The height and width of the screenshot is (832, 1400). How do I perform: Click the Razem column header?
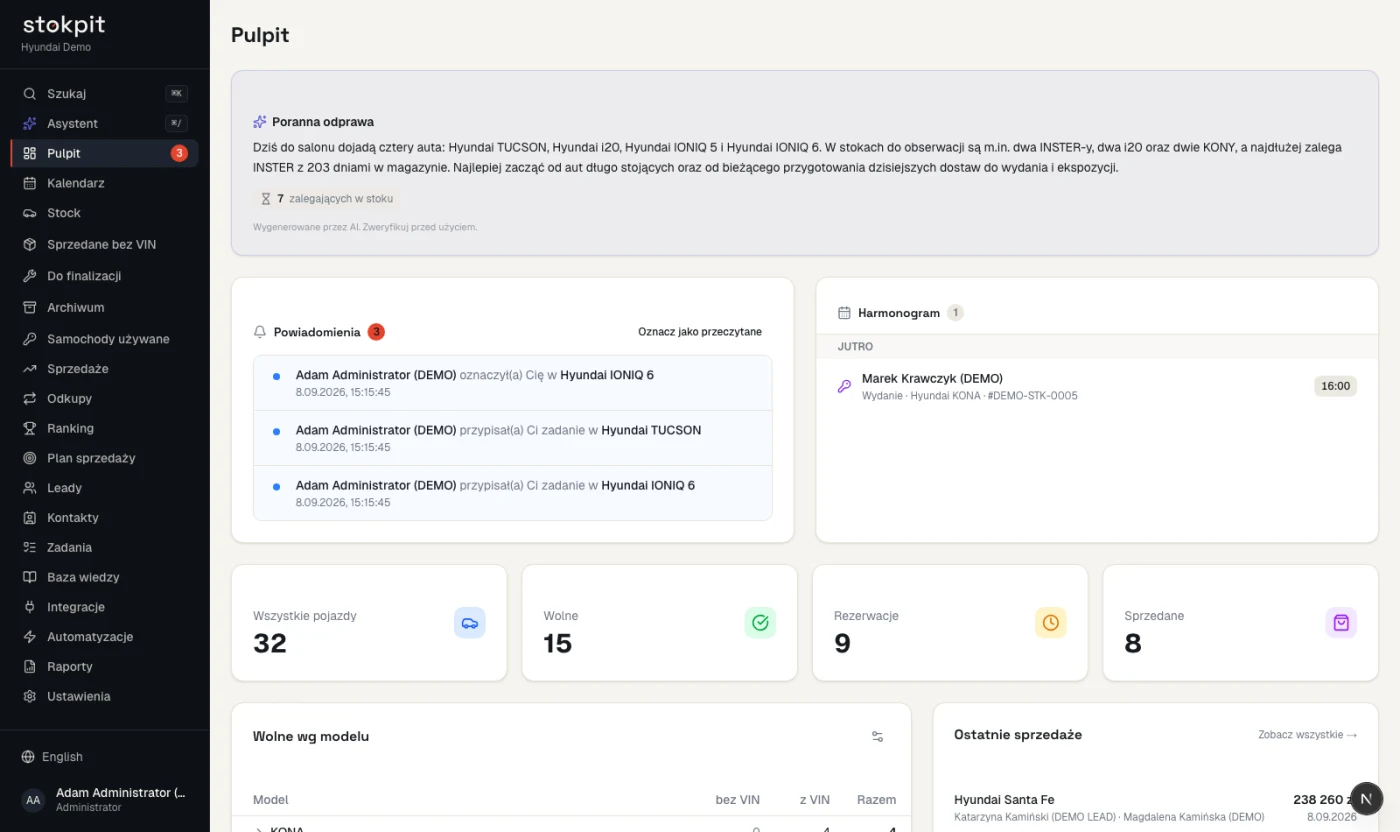(x=877, y=800)
